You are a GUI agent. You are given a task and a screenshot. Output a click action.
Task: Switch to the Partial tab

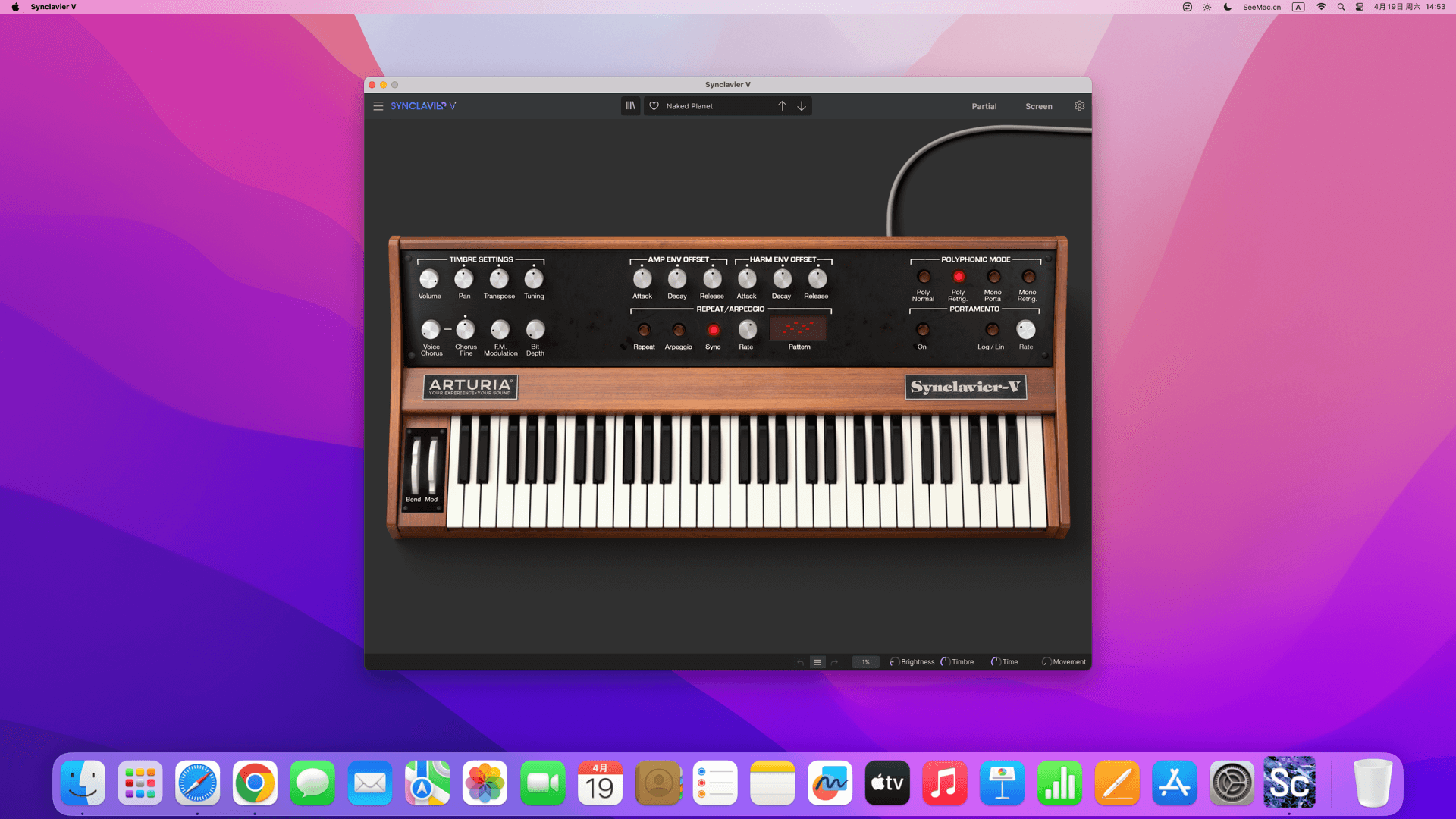984,106
